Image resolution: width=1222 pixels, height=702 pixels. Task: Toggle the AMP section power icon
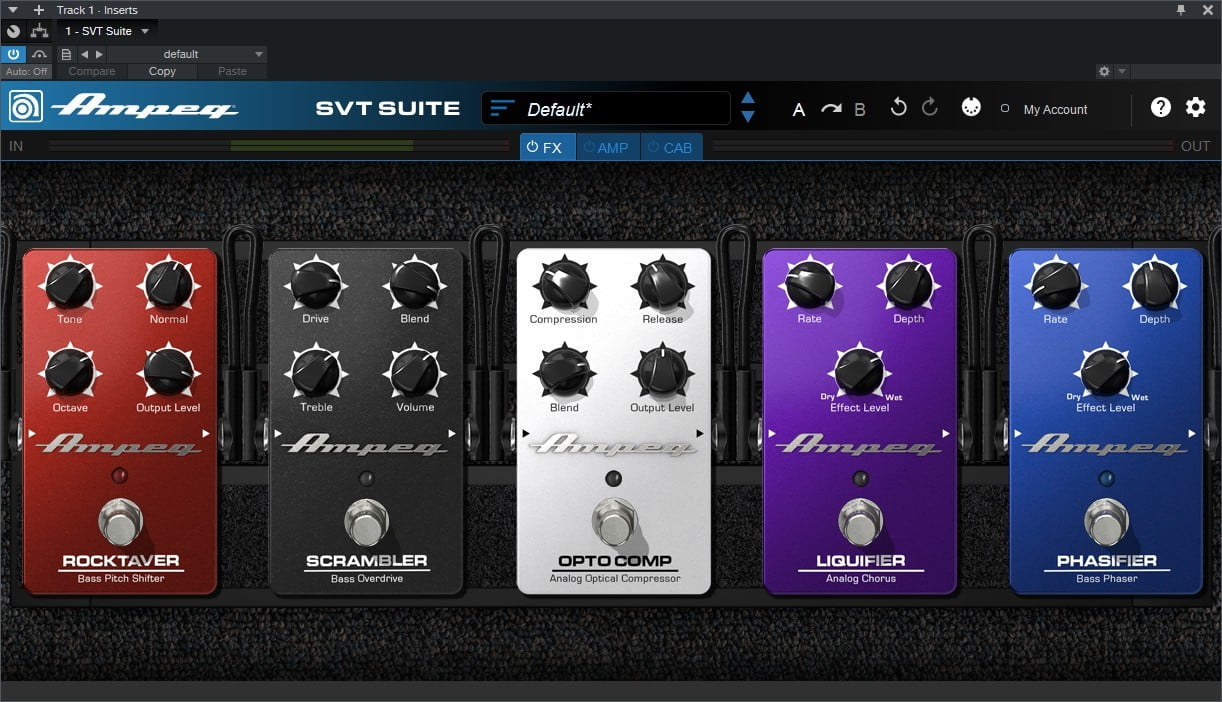tap(589, 147)
